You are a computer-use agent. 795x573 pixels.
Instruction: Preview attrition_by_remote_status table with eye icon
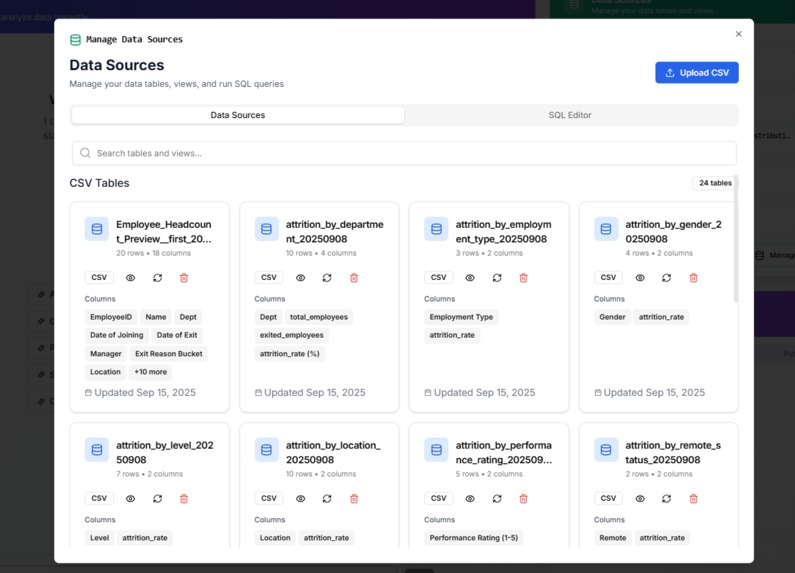640,498
